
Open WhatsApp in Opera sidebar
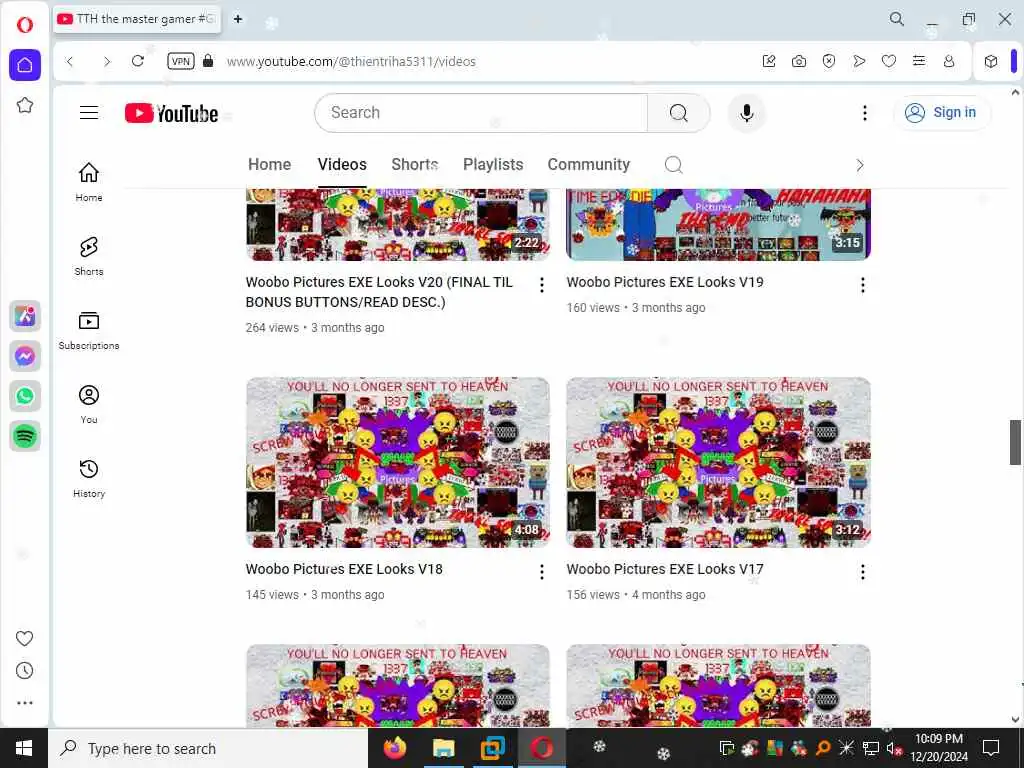click(x=25, y=396)
